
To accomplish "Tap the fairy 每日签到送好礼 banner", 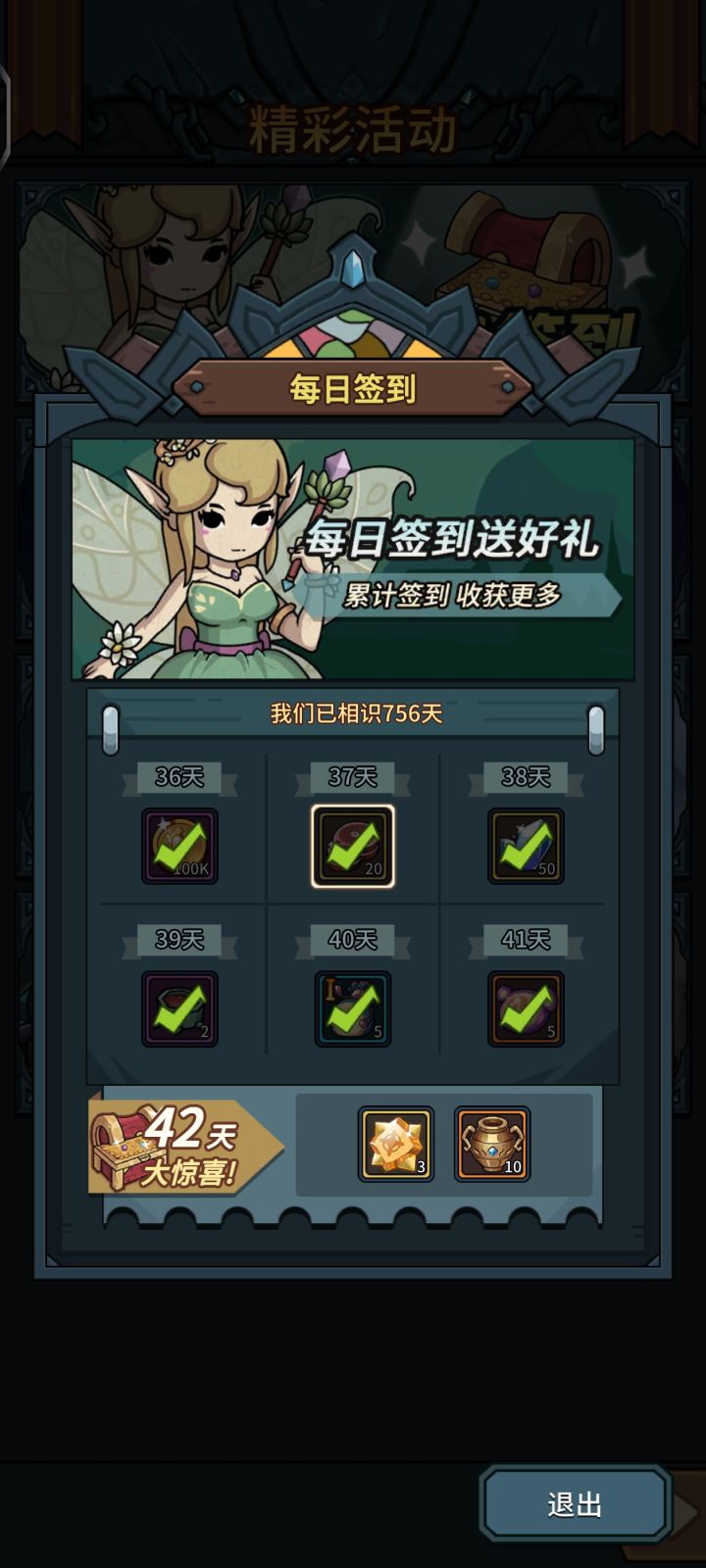I will (x=353, y=559).
